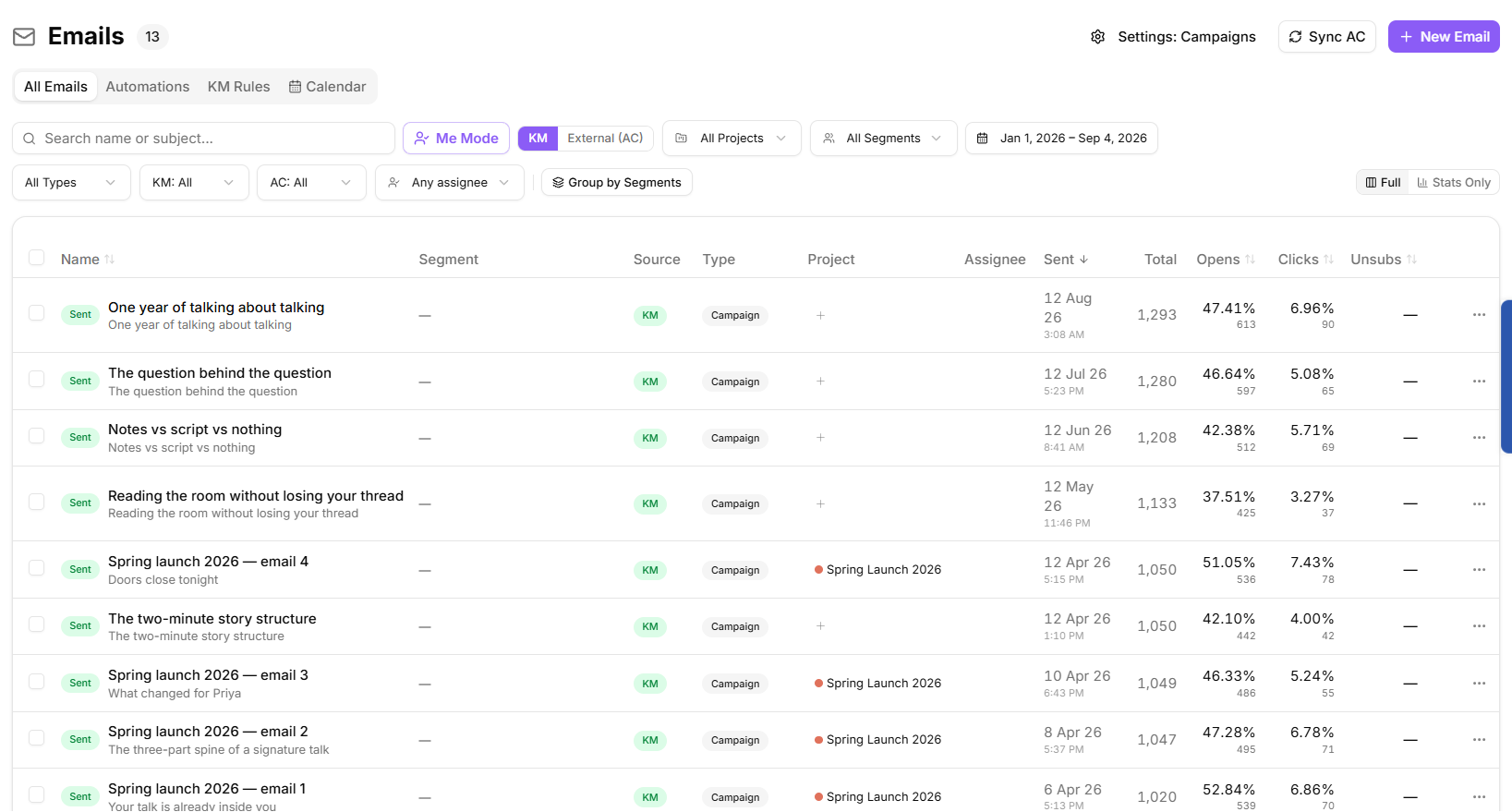This screenshot has height=812, width=1512.
Task: Open the All Projects dropdown
Action: pos(732,139)
